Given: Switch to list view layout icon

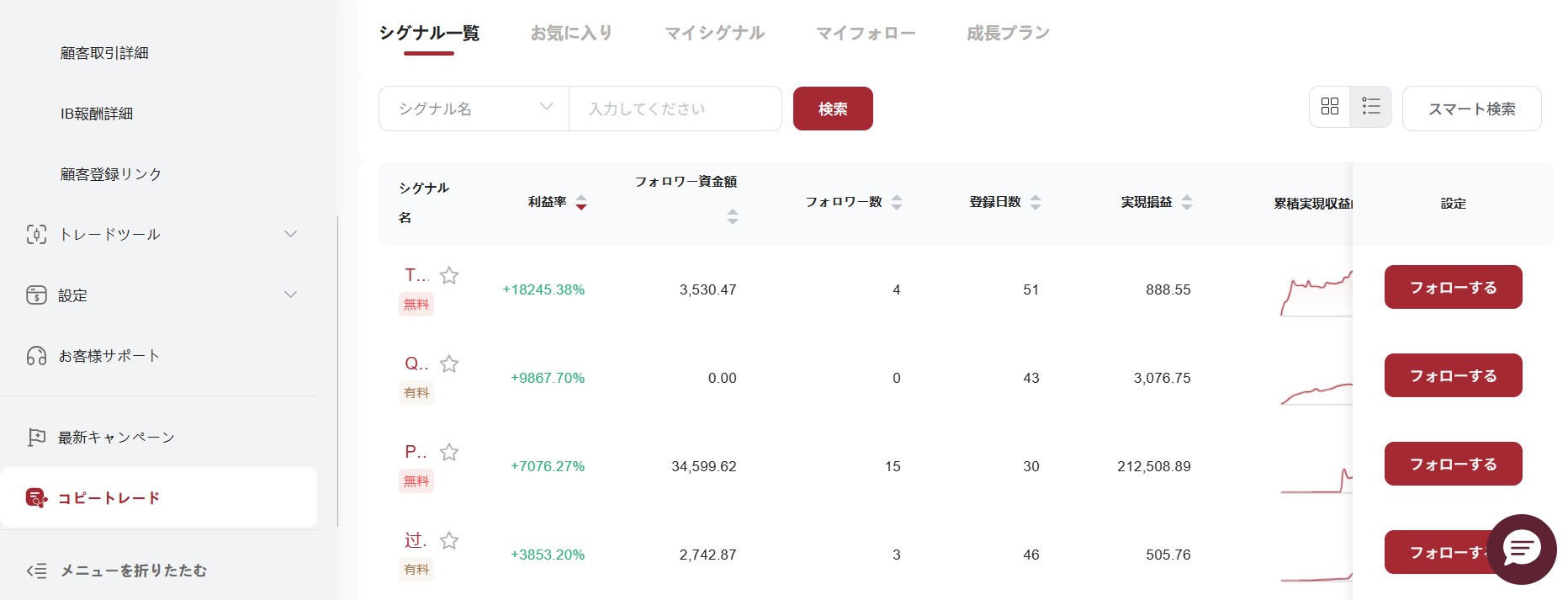Looking at the screenshot, I should (x=1371, y=107).
